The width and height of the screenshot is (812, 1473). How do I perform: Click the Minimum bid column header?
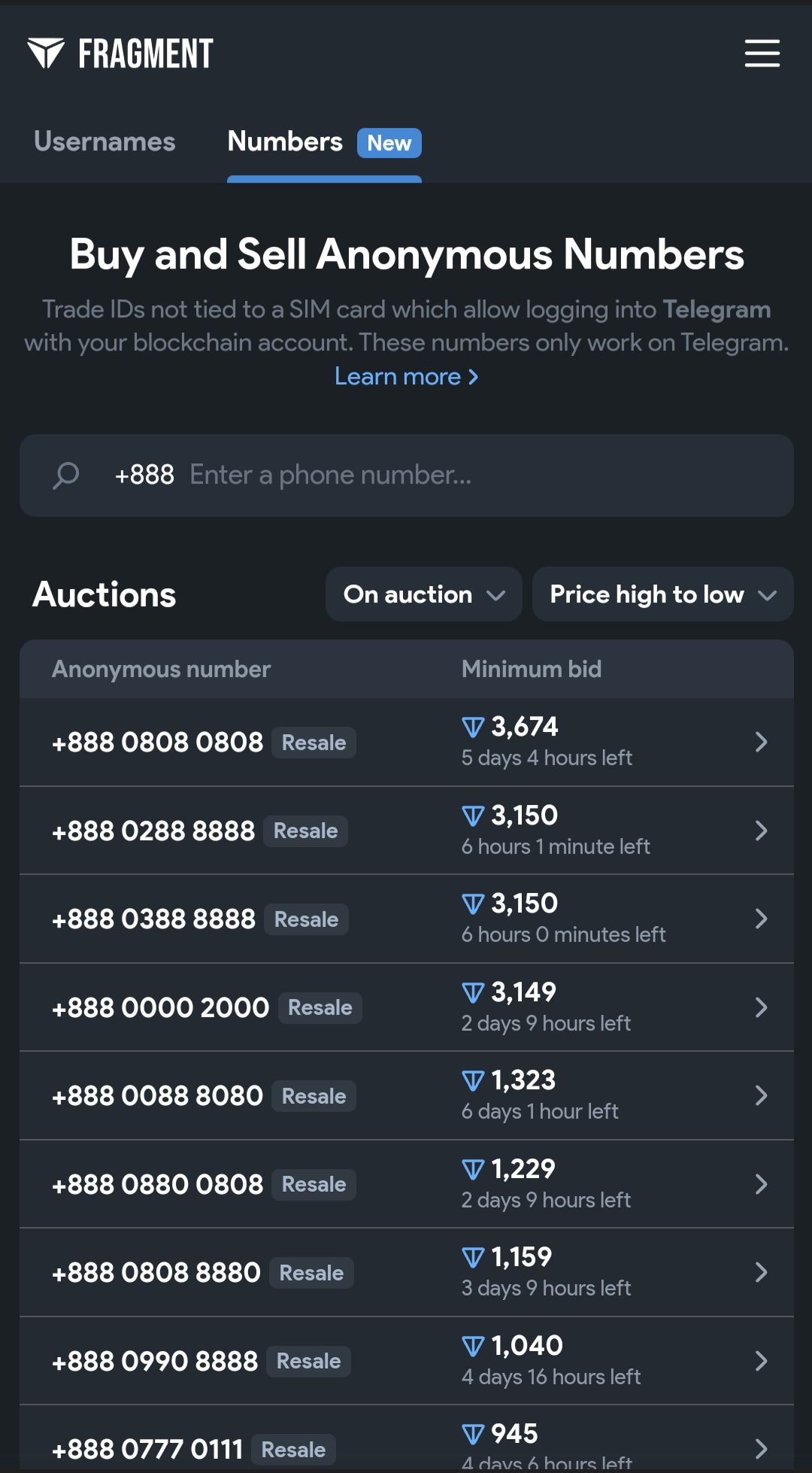click(x=531, y=669)
